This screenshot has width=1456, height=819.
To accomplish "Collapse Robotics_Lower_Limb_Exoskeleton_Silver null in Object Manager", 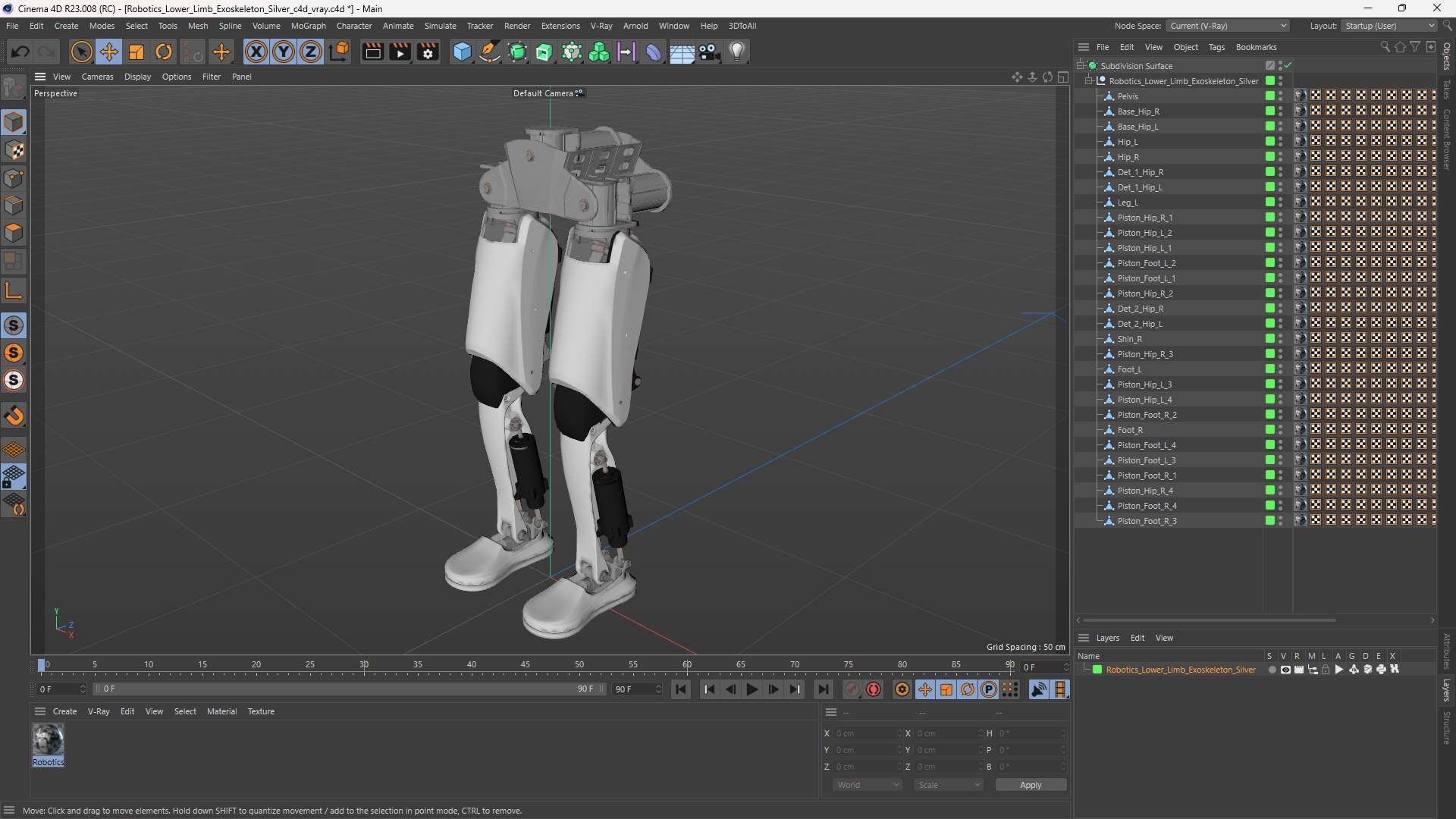I will (x=1089, y=81).
